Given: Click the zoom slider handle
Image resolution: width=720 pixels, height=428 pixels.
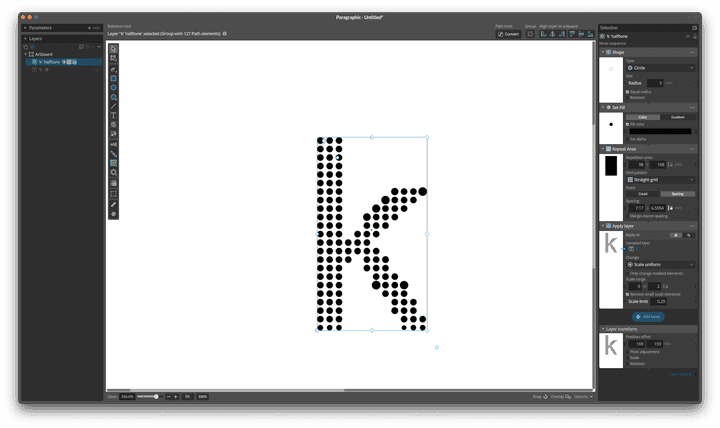Looking at the screenshot, I should coord(156,396).
